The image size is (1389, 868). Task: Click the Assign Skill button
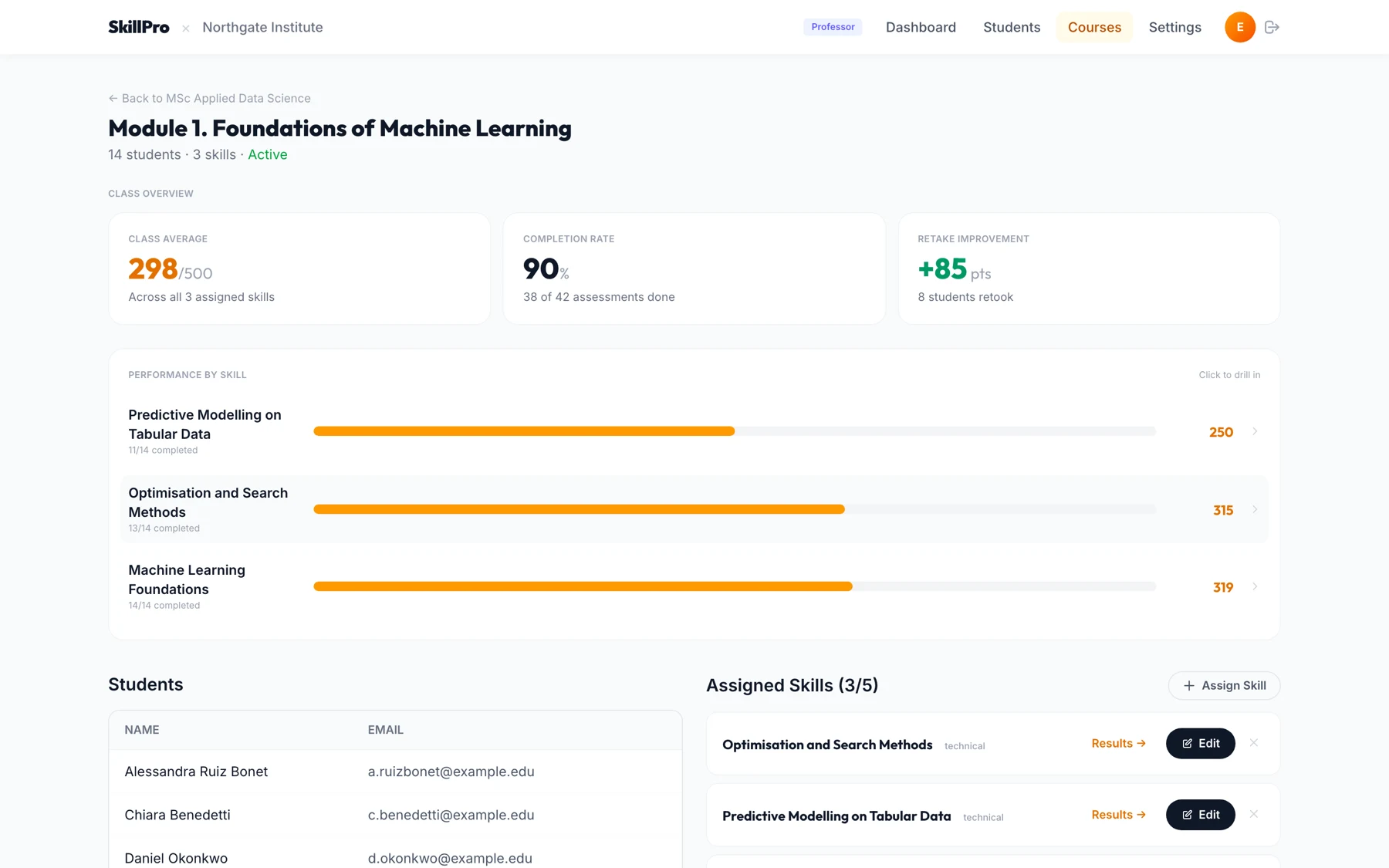(x=1224, y=685)
